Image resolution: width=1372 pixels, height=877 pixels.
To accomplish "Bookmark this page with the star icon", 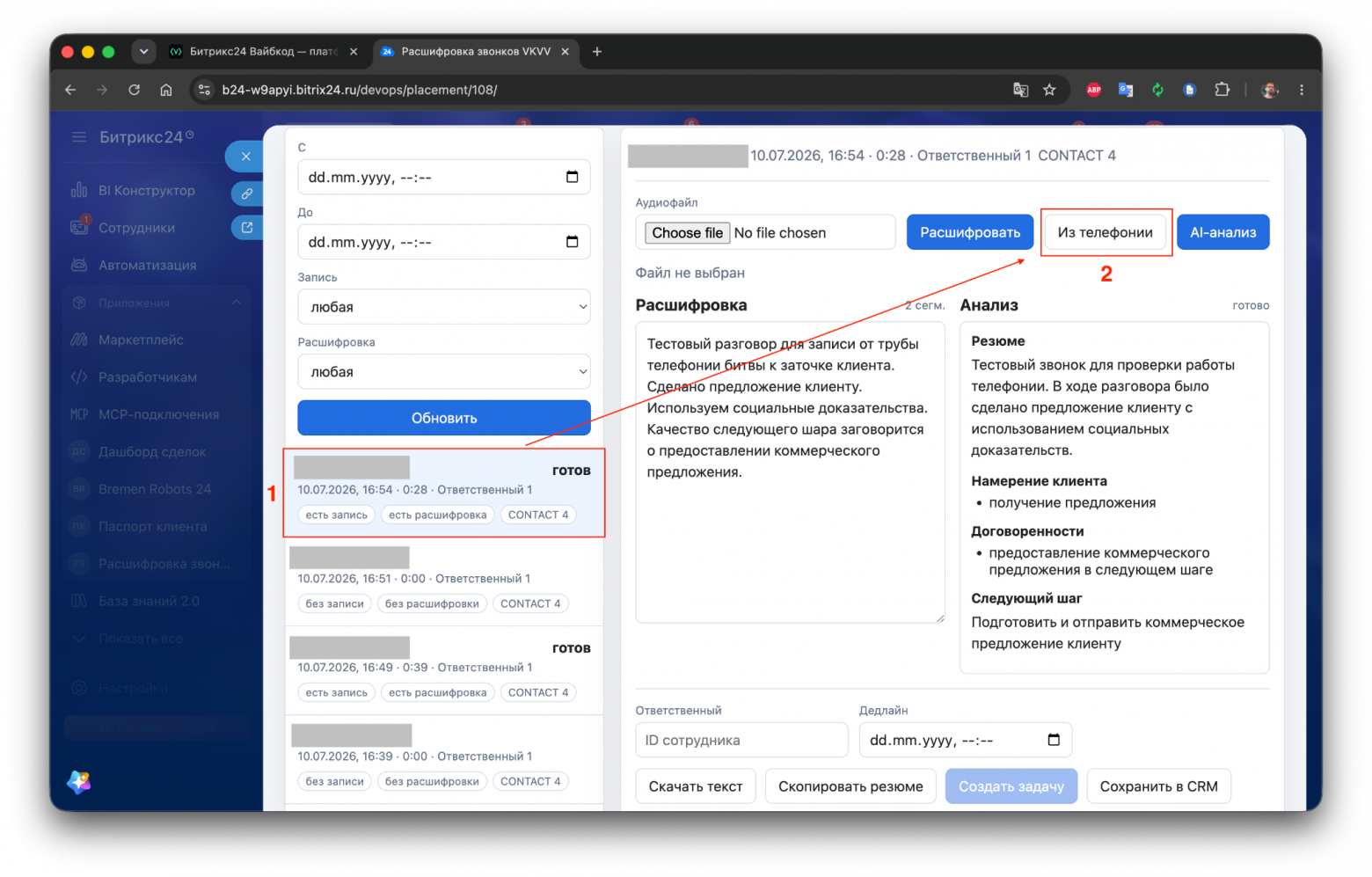I will pos(1049,90).
